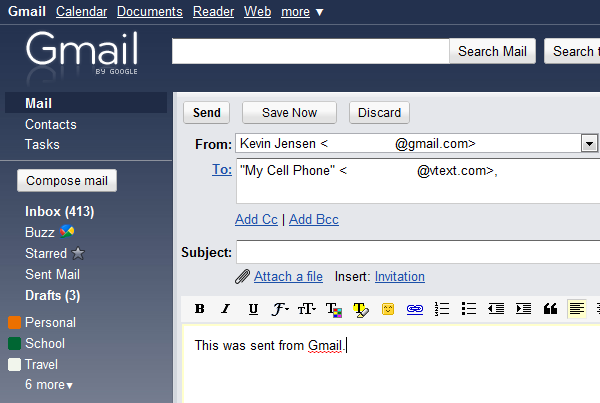Apply bold formatting in compose toolbar
Screen dimensions: 600x403
[x=199, y=308]
